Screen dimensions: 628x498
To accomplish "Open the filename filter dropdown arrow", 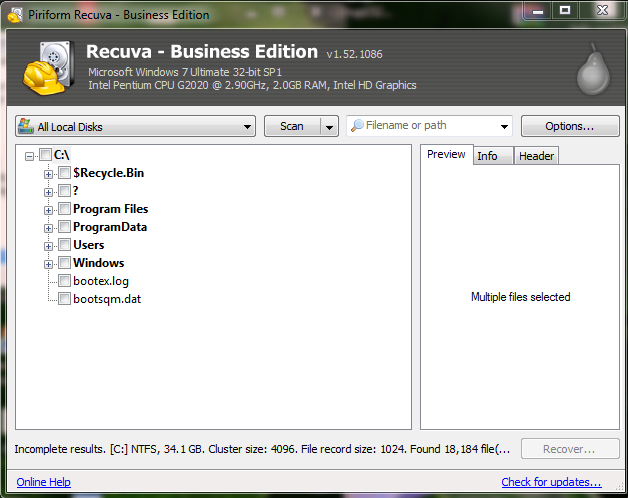I will (x=504, y=126).
